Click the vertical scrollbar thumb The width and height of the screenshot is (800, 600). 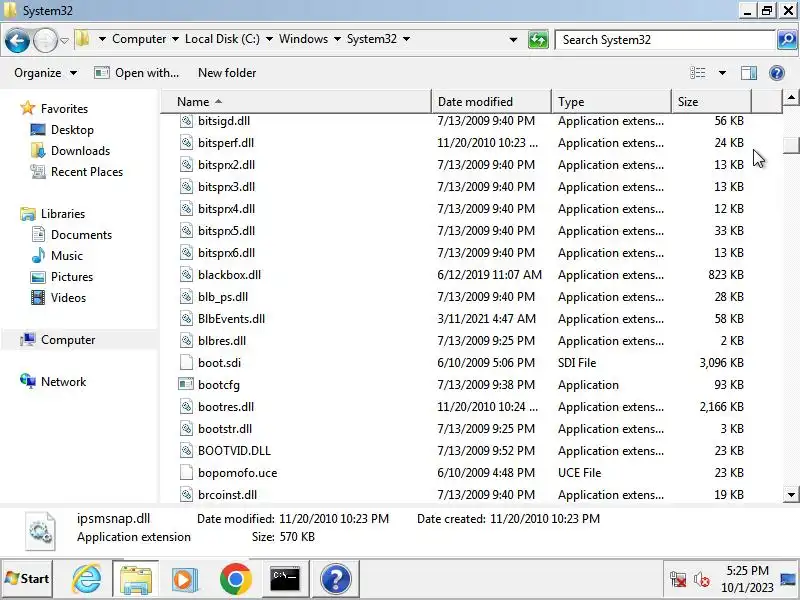pos(791,144)
